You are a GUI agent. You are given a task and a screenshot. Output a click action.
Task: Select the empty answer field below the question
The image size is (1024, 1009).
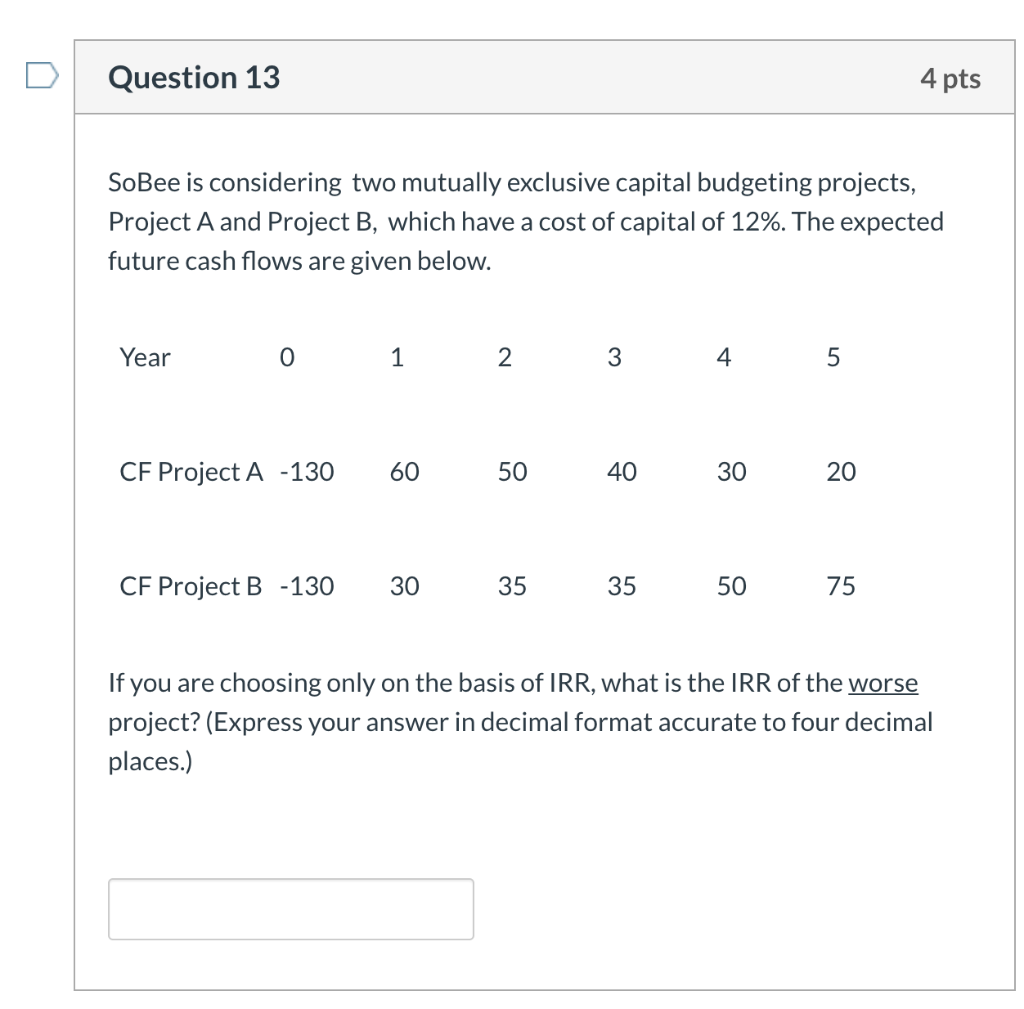[290, 908]
